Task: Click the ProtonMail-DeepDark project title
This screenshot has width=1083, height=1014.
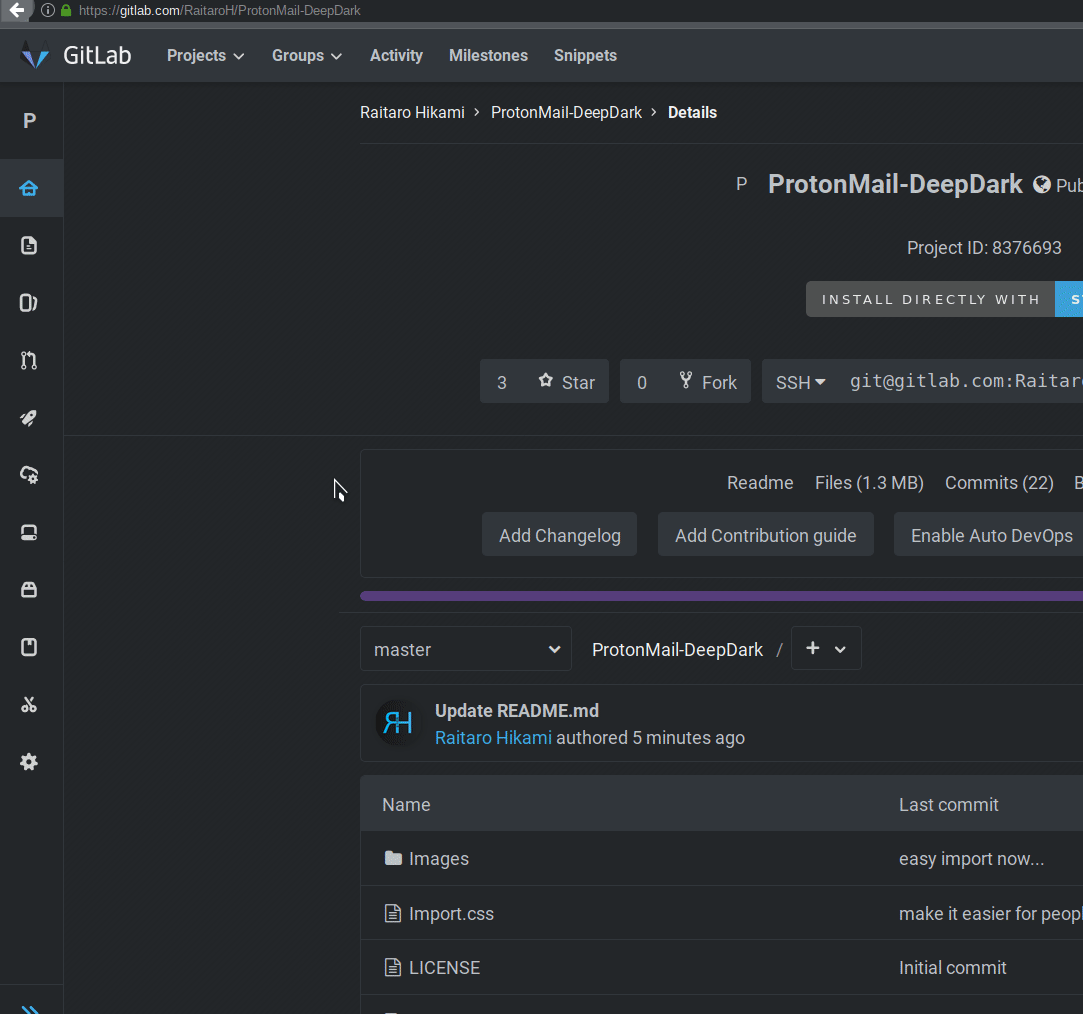Action: (x=895, y=184)
